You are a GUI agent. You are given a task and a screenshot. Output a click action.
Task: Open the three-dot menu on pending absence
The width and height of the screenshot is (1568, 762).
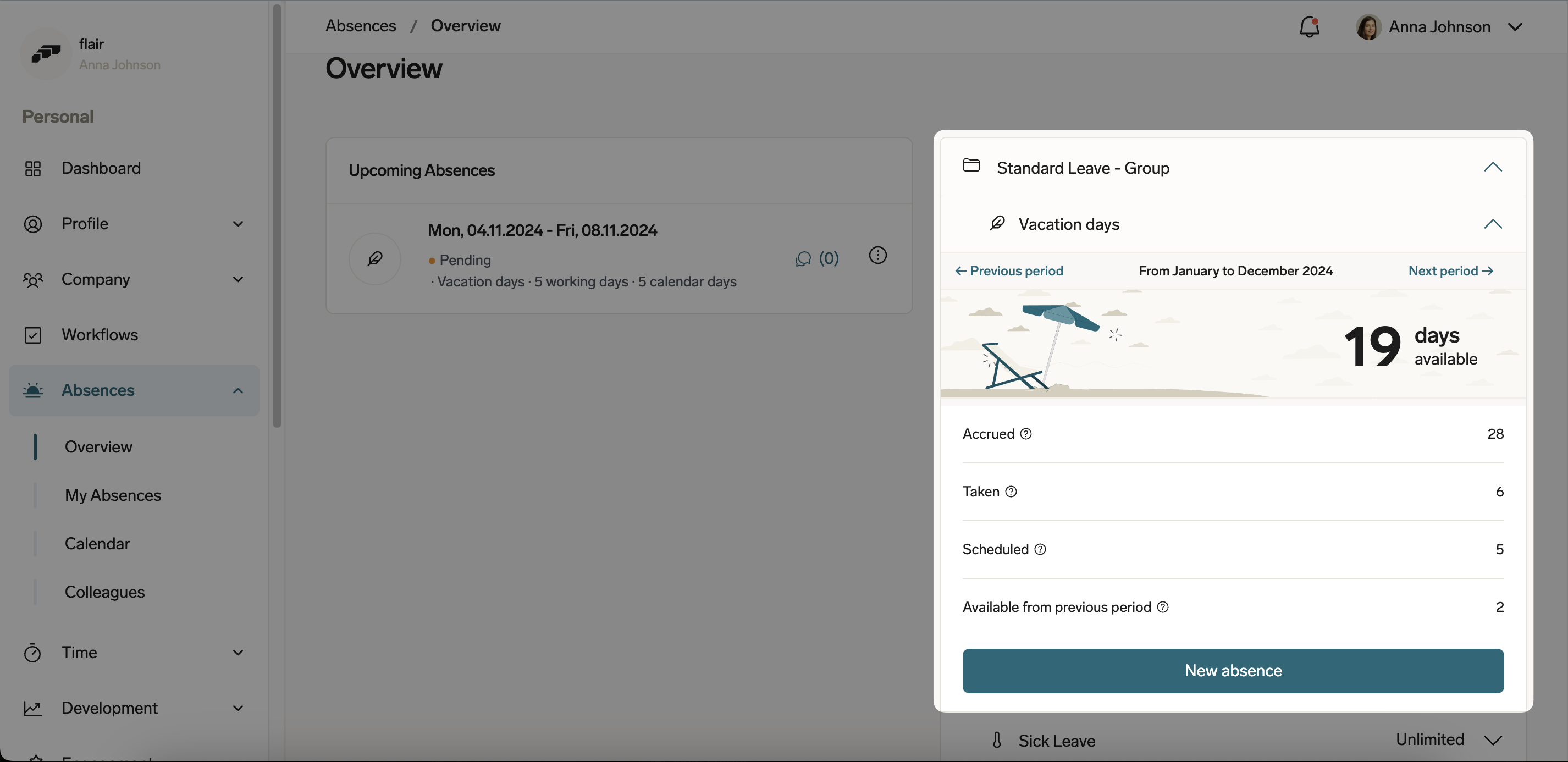(x=877, y=256)
